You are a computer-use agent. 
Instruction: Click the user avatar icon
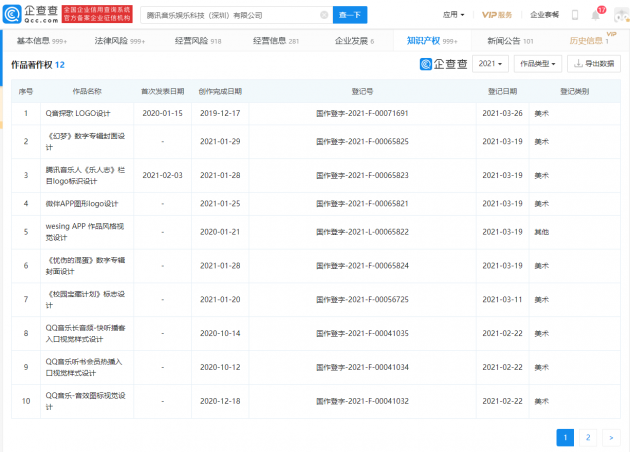(622, 15)
